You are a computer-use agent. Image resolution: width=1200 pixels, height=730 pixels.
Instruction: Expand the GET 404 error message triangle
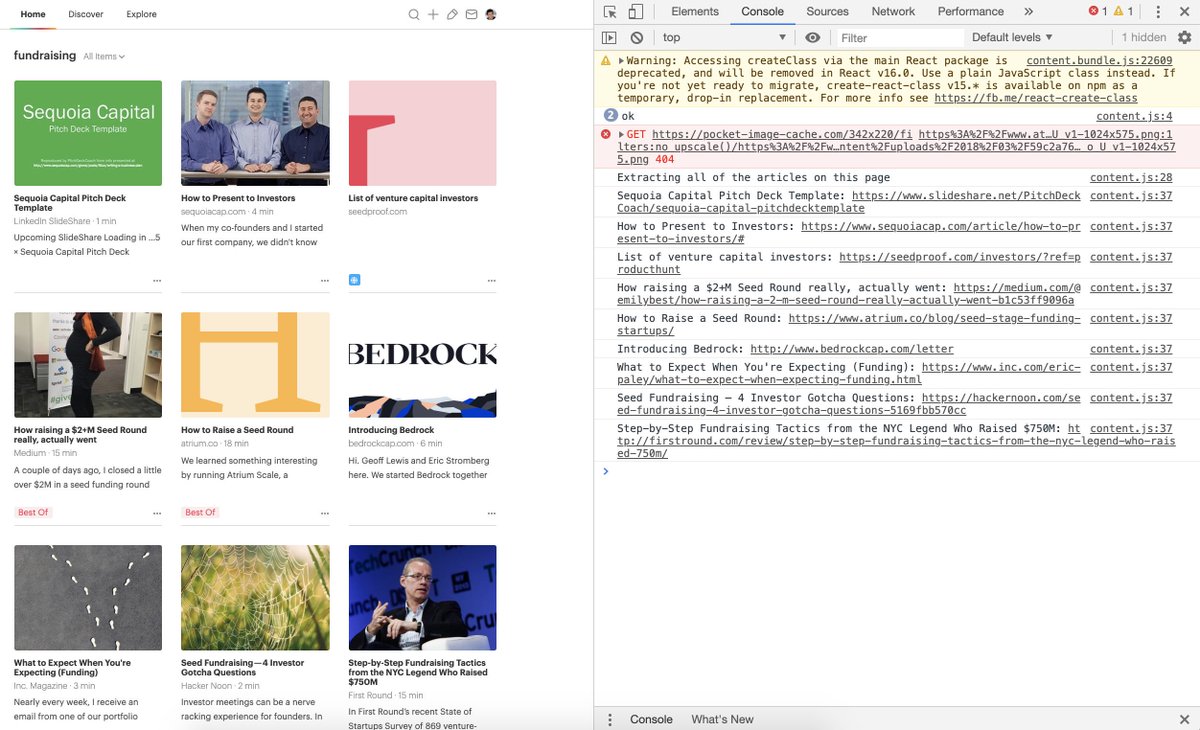pyautogui.click(x=621, y=134)
